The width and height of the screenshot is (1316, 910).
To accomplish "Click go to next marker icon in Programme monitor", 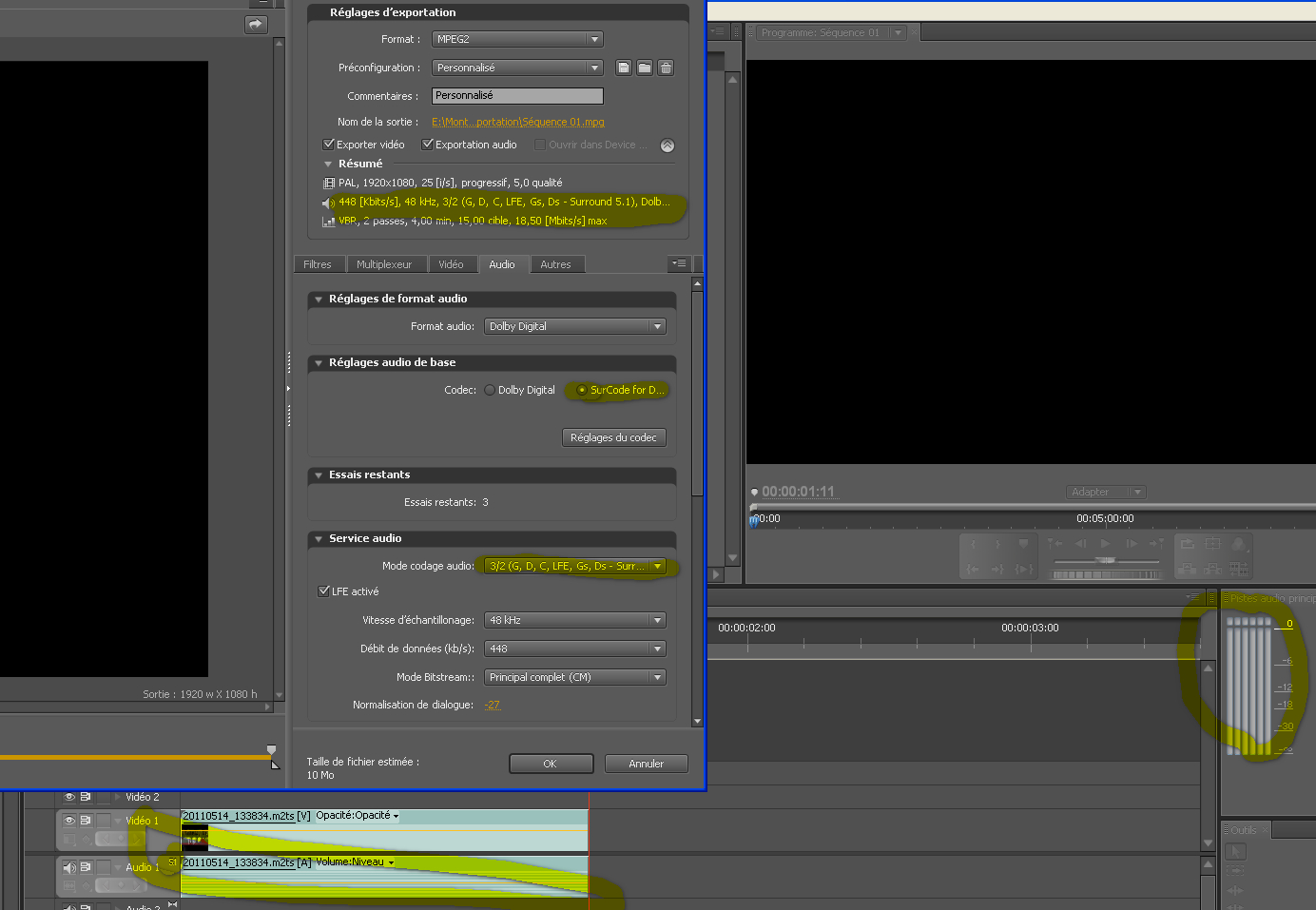I will point(1156,544).
